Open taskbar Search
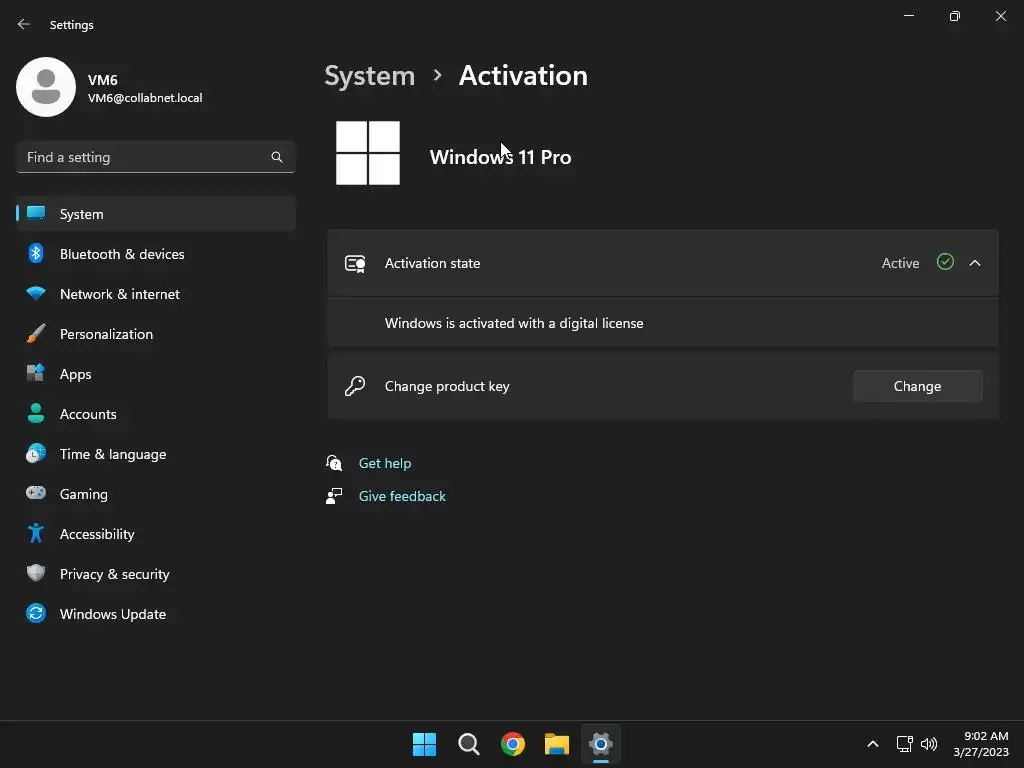This screenshot has width=1024, height=768. [469, 744]
